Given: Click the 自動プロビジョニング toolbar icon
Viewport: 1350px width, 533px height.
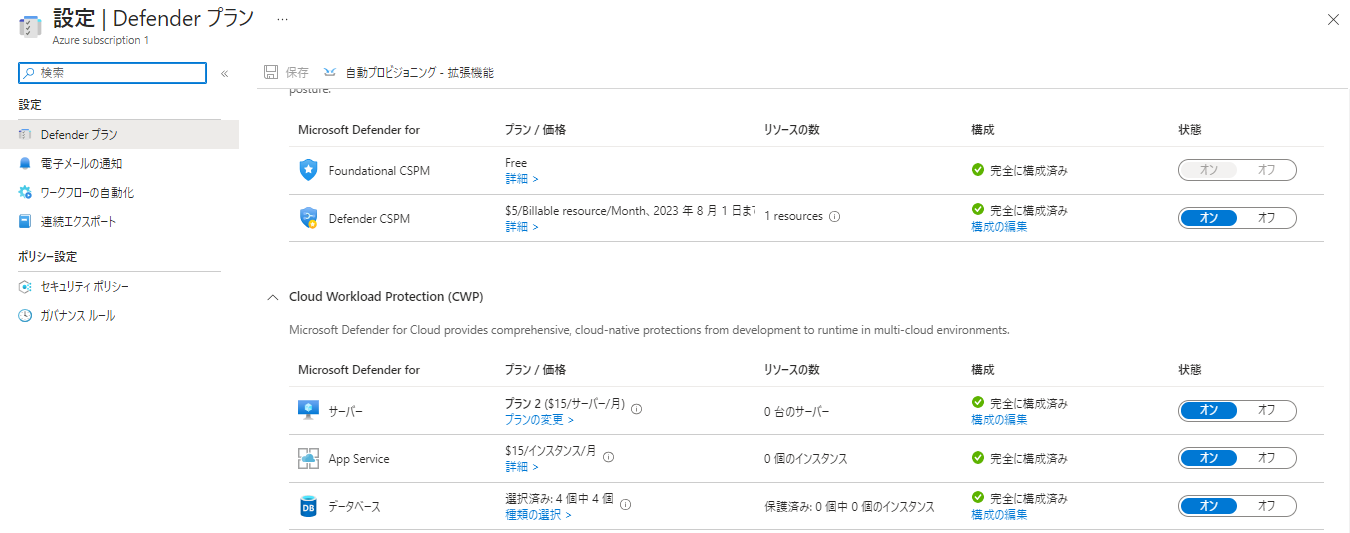Looking at the screenshot, I should (330, 72).
